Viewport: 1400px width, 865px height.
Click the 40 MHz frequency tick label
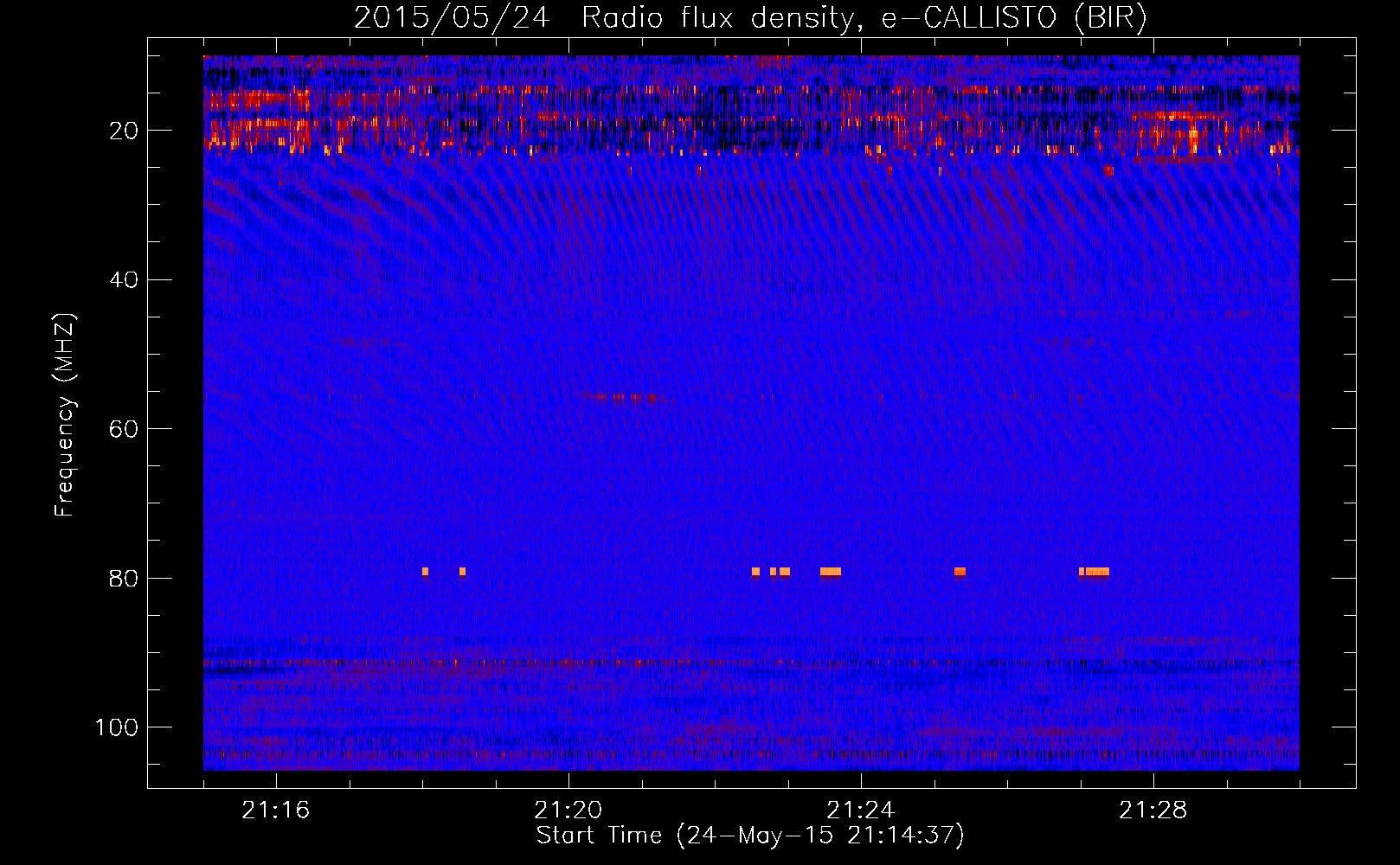tap(124, 280)
